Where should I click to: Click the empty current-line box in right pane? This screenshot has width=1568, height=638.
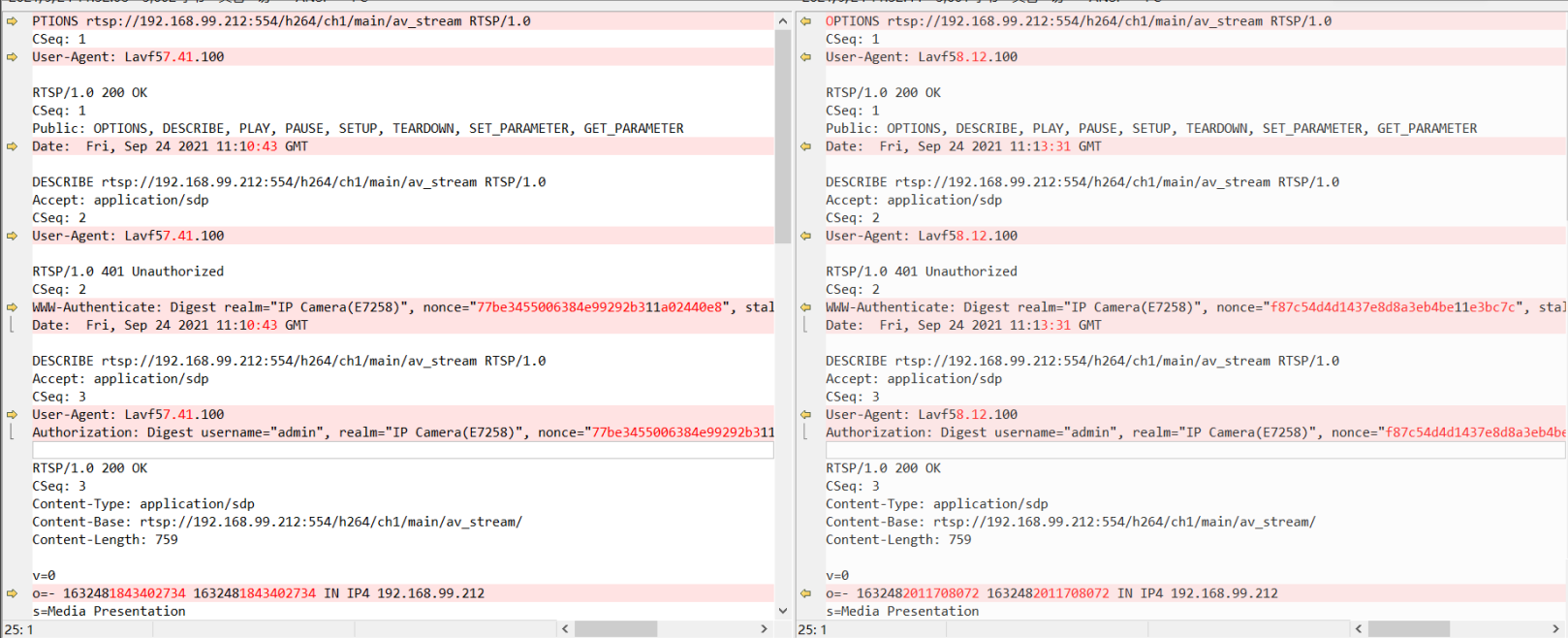[1196, 450]
